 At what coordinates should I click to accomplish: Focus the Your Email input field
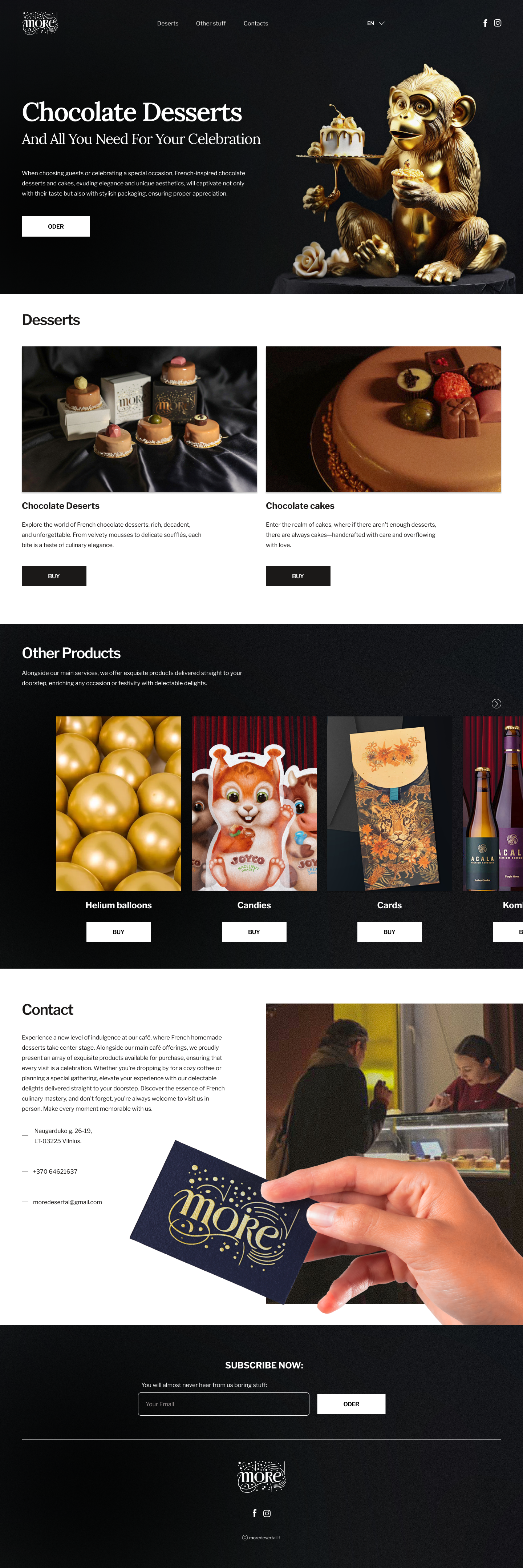point(224,1404)
